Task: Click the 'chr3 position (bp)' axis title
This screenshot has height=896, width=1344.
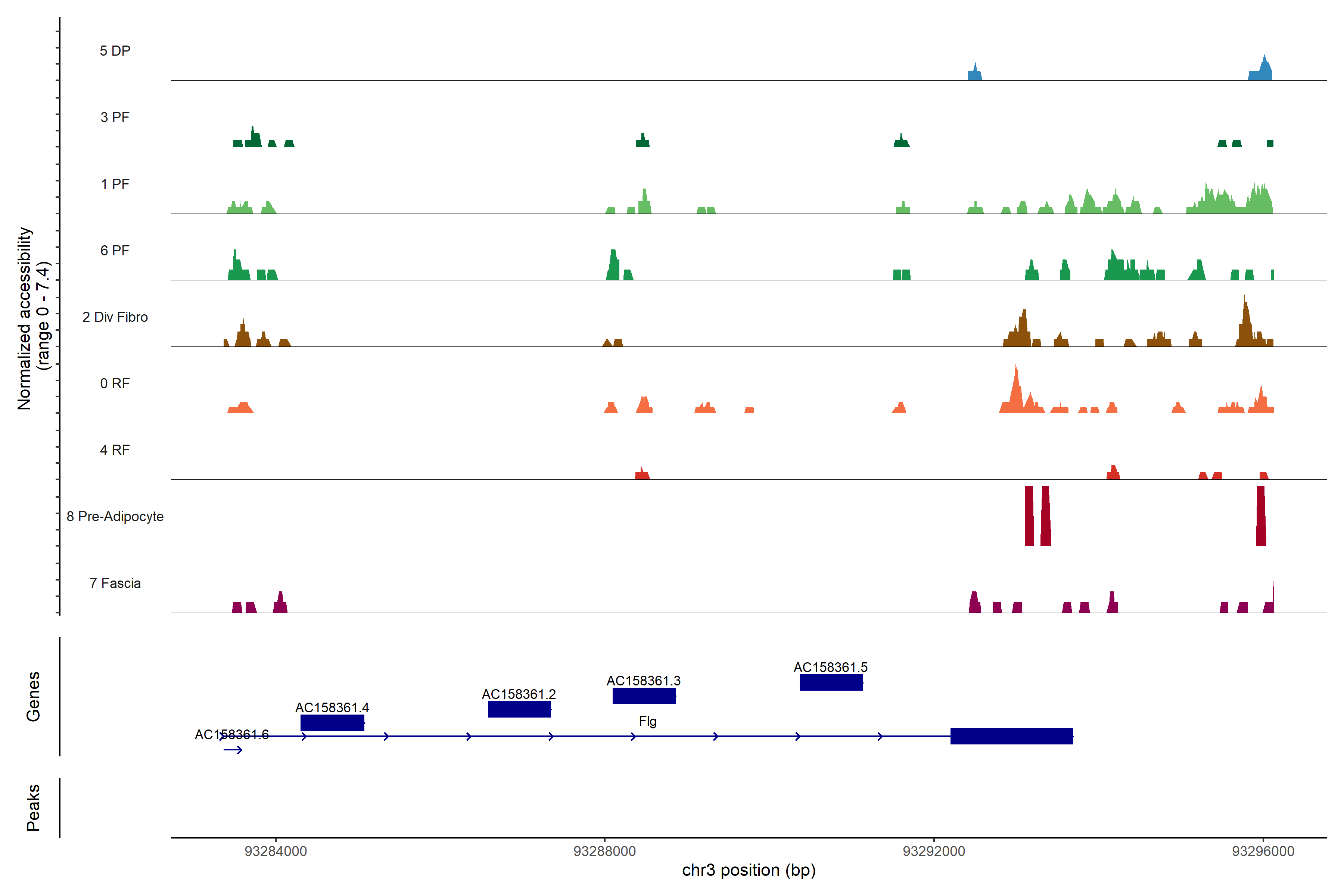Action: pos(749,870)
